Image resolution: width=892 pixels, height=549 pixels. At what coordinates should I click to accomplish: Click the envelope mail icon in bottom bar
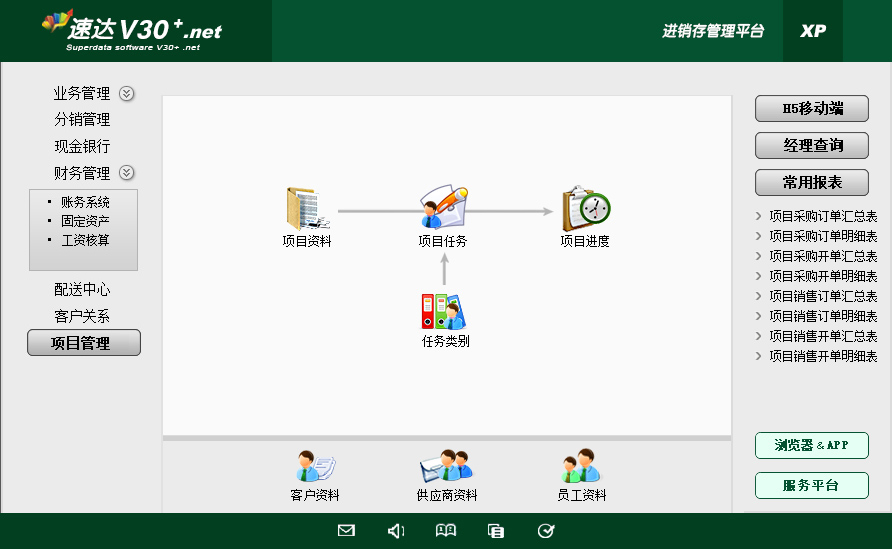click(x=346, y=531)
